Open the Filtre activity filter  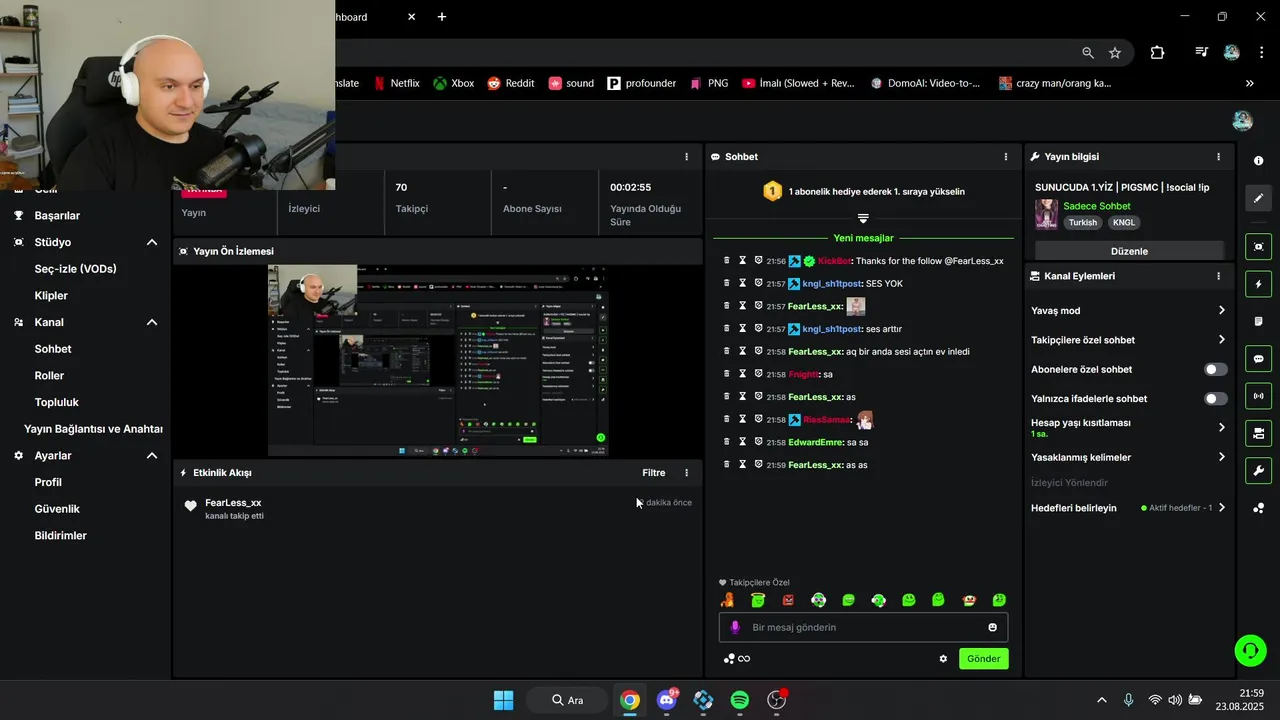[x=653, y=473]
